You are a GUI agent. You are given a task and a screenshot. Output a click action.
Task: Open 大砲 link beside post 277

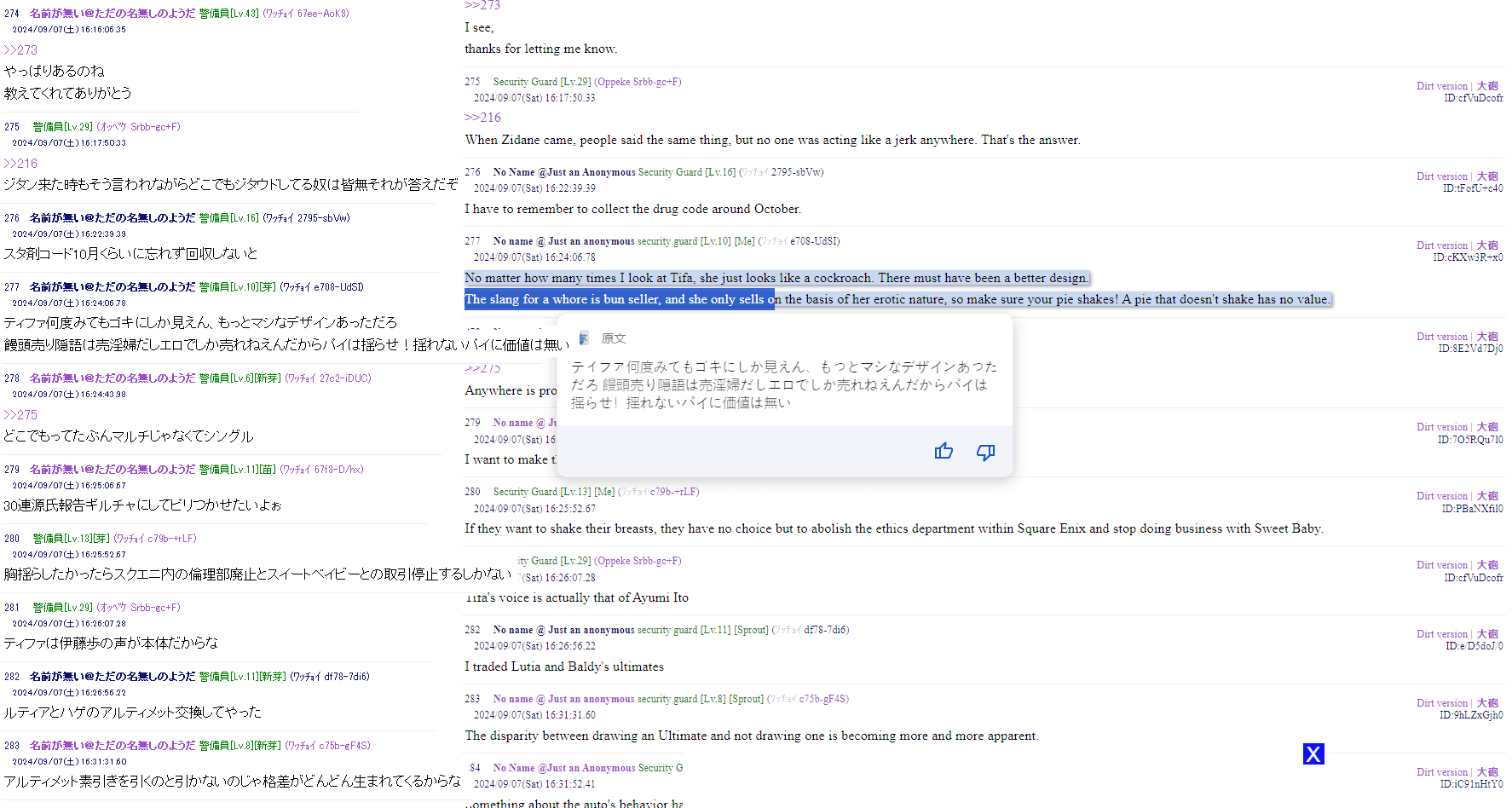(x=1487, y=245)
